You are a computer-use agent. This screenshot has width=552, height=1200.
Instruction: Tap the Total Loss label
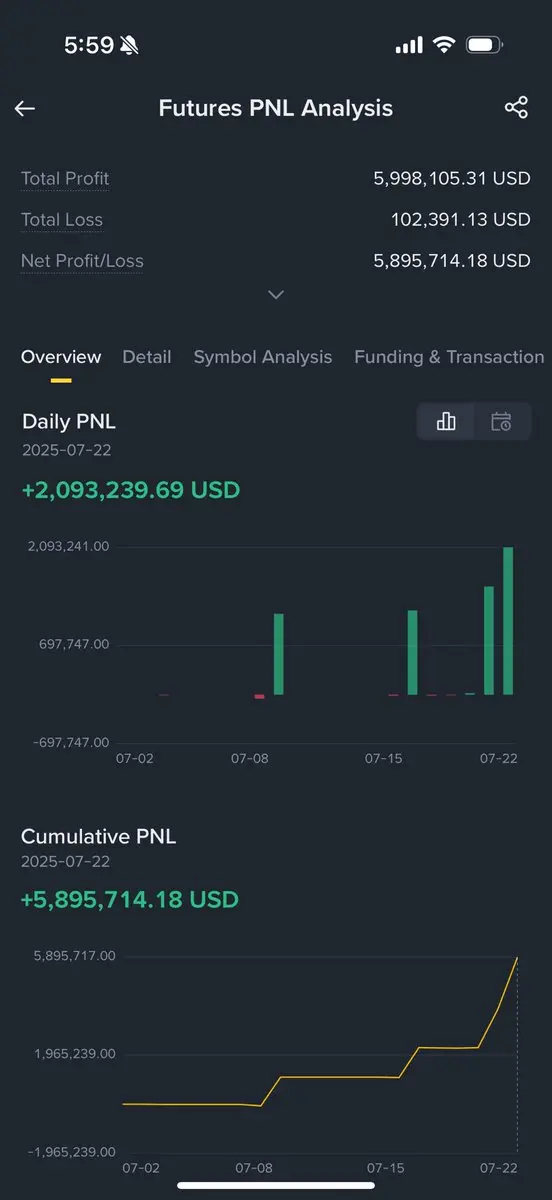62,220
